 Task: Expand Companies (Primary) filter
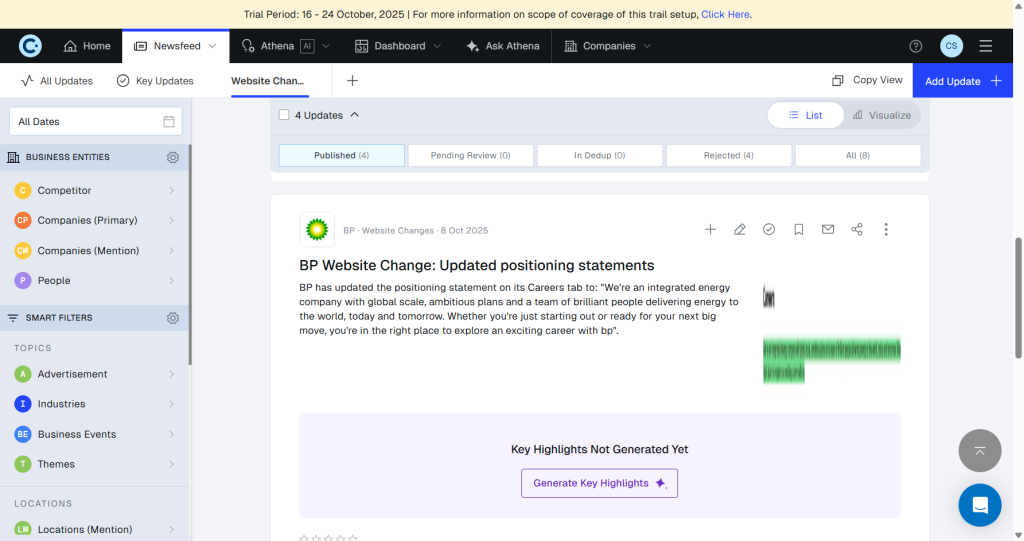171,220
